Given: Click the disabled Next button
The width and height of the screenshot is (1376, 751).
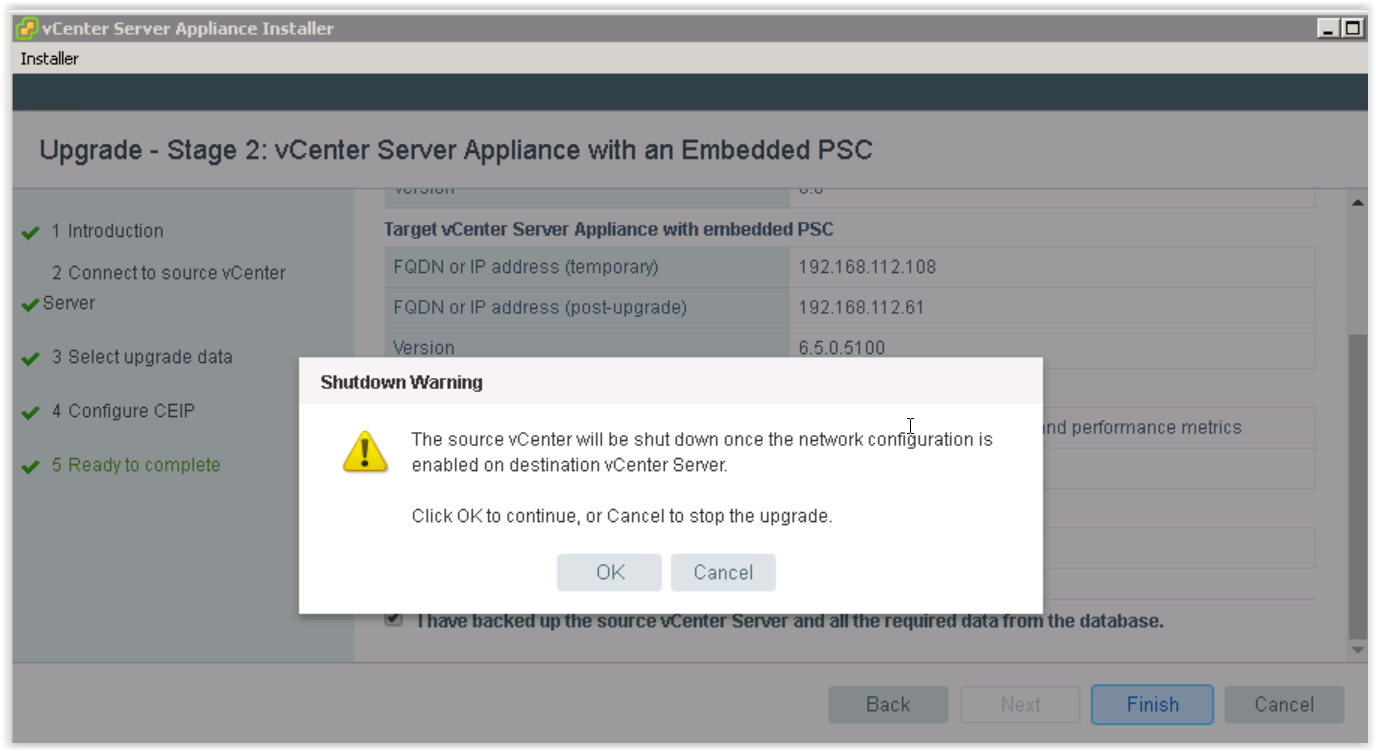Looking at the screenshot, I should click(1020, 704).
